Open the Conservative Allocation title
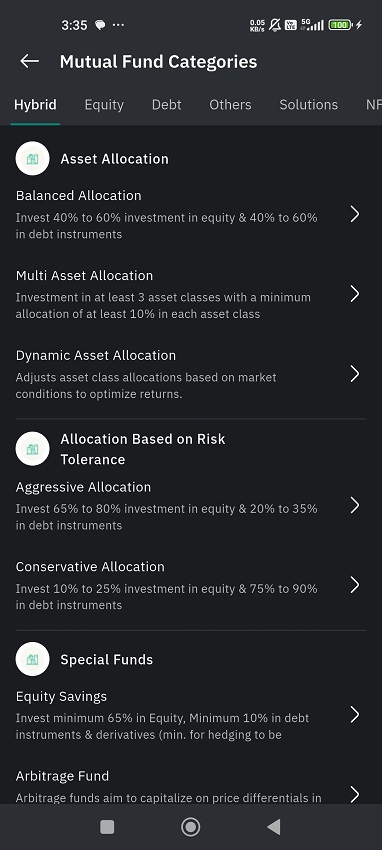 point(90,566)
